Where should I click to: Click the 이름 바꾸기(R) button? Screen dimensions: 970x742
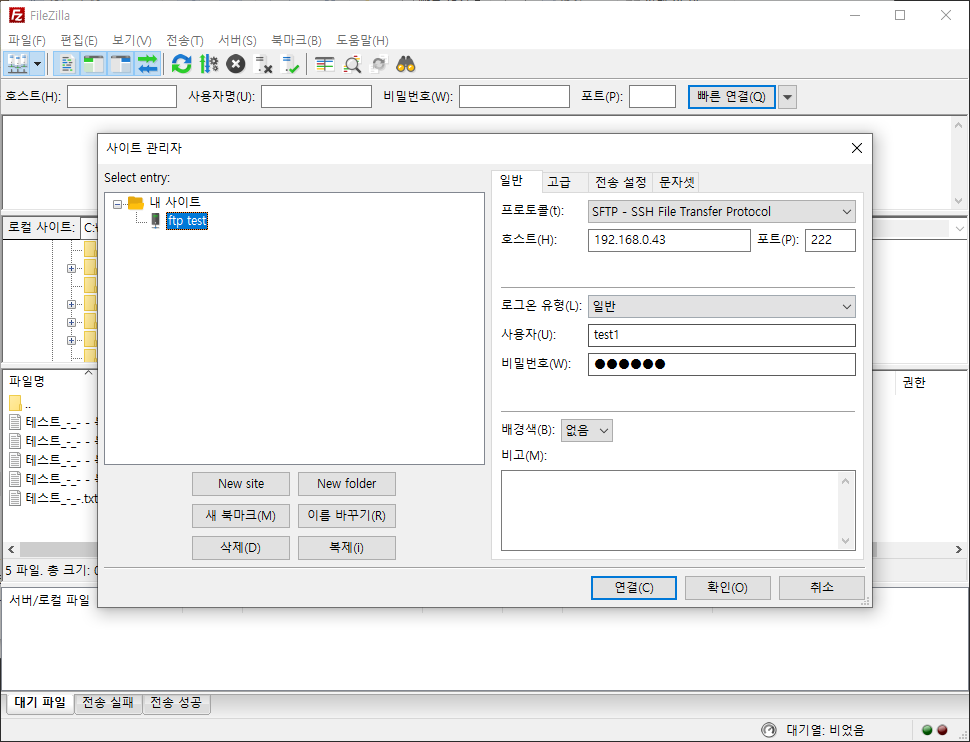346,516
